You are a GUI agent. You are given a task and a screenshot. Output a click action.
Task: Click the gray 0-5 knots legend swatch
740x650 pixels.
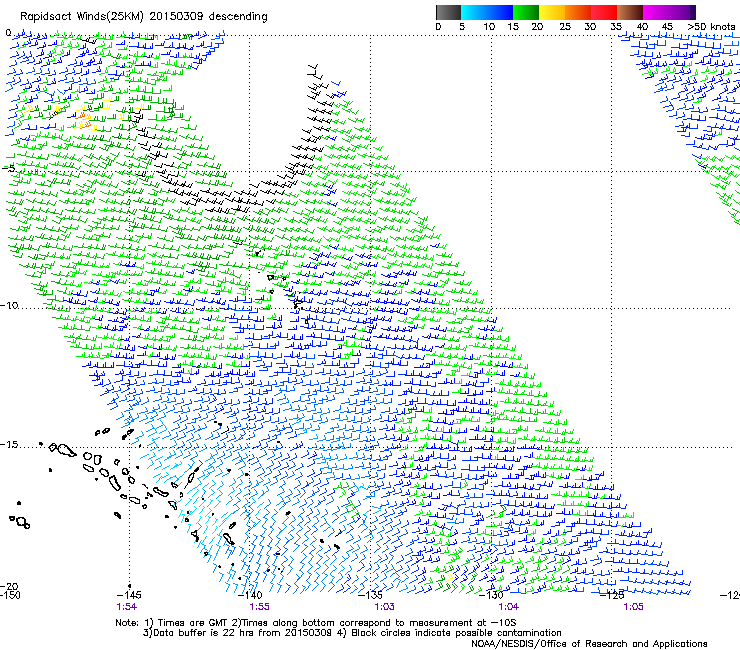[448, 12]
